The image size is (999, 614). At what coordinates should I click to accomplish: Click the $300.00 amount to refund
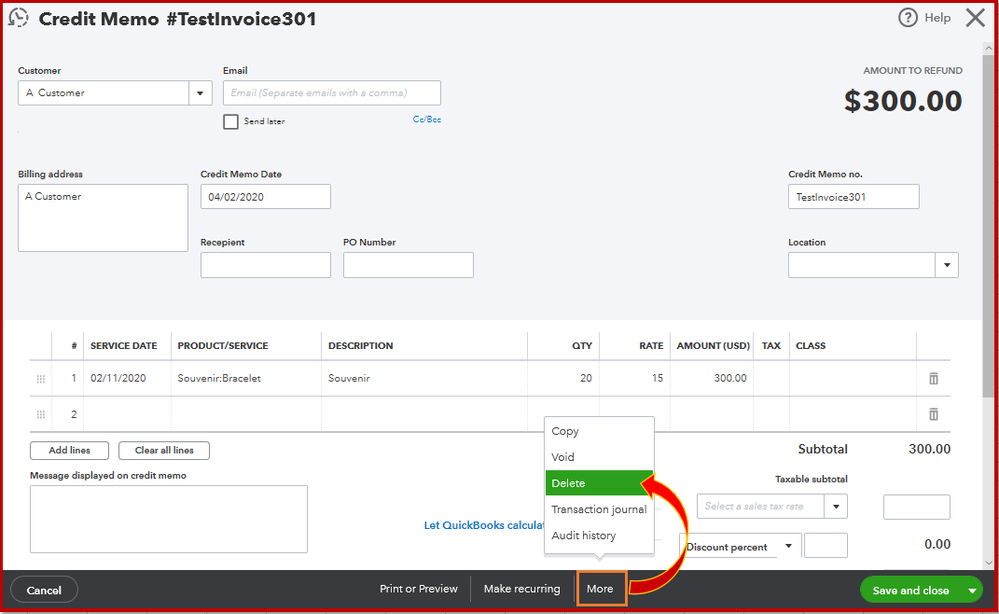click(x=903, y=101)
